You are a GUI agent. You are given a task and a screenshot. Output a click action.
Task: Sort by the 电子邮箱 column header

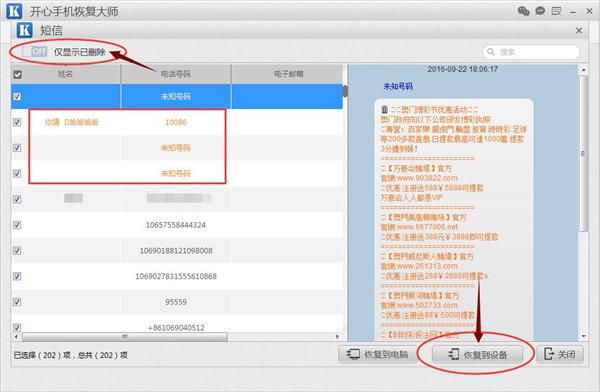[289, 74]
